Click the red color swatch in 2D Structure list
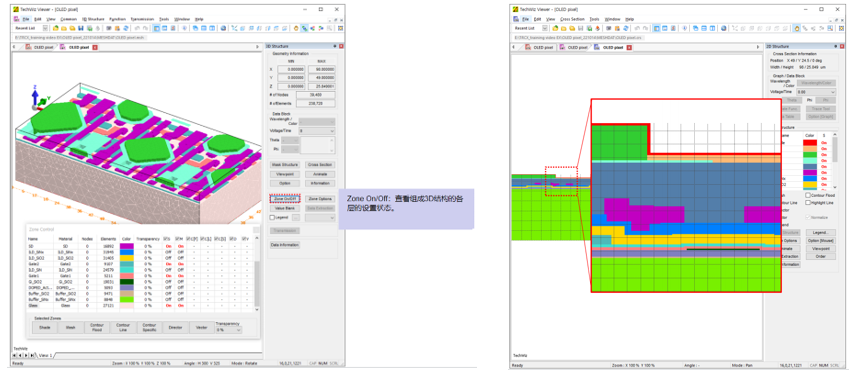856x379 pixels. 810,143
